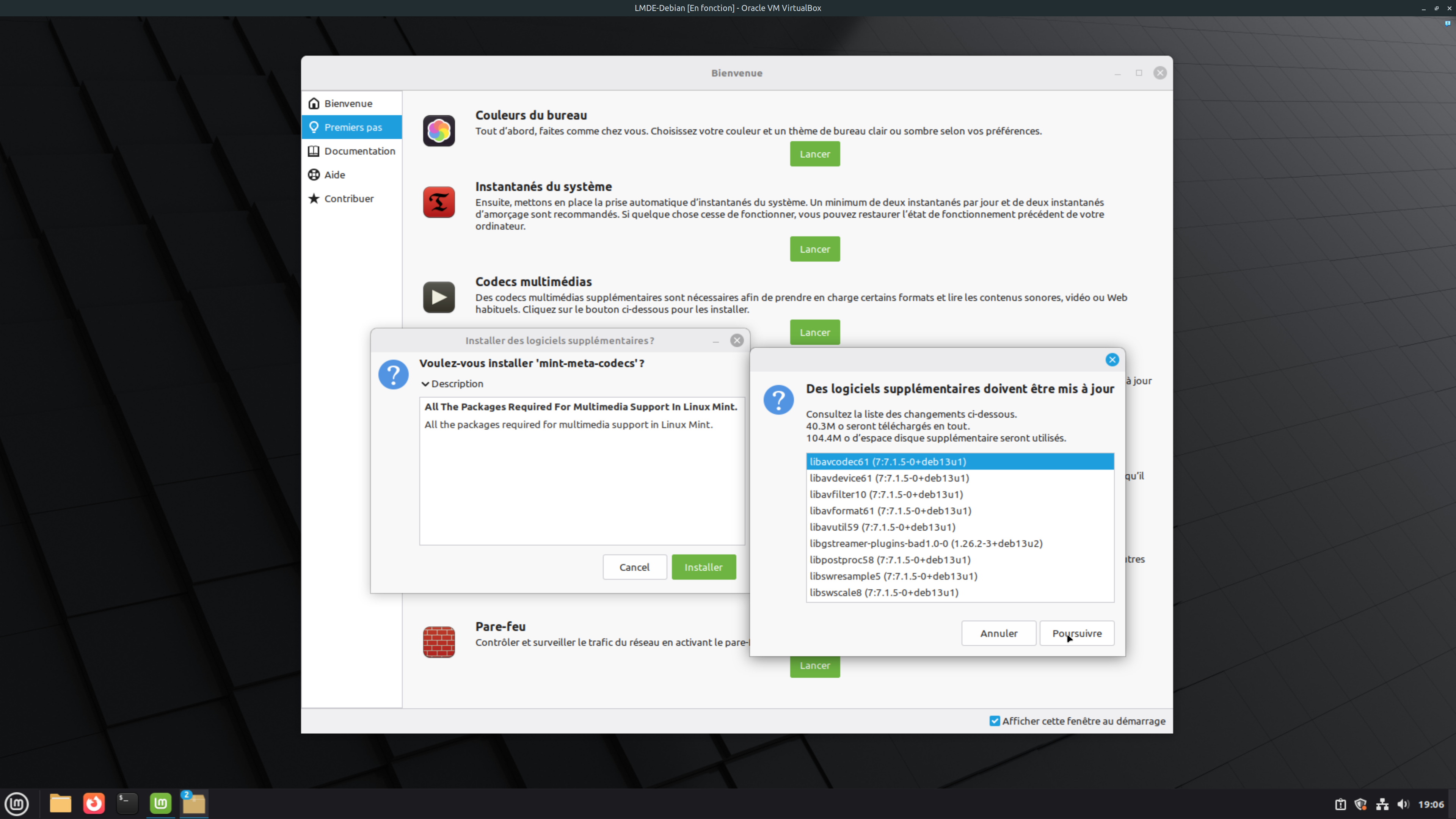Select the libavutil59 package row

[x=960, y=527]
